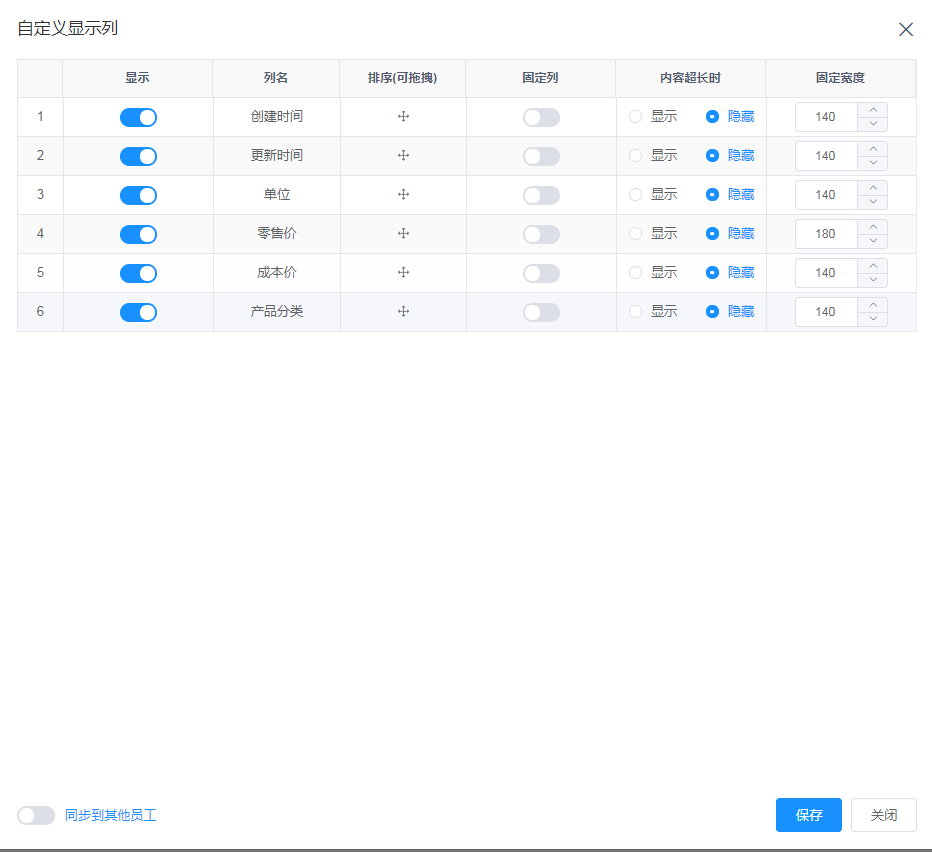This screenshot has height=852, width=932.
Task: Enable the 固定列 switch for 单位
Action: pos(541,196)
